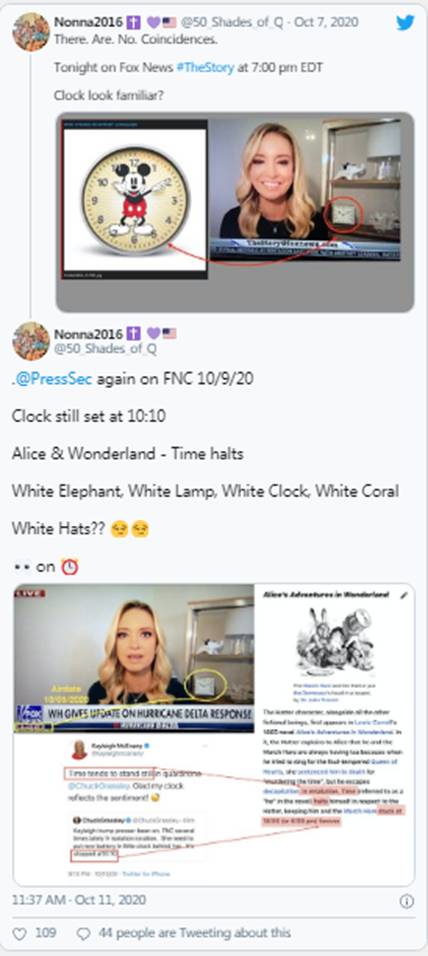Like the tweet with the heart icon
This screenshot has height=956, width=428.
[x=20, y=933]
